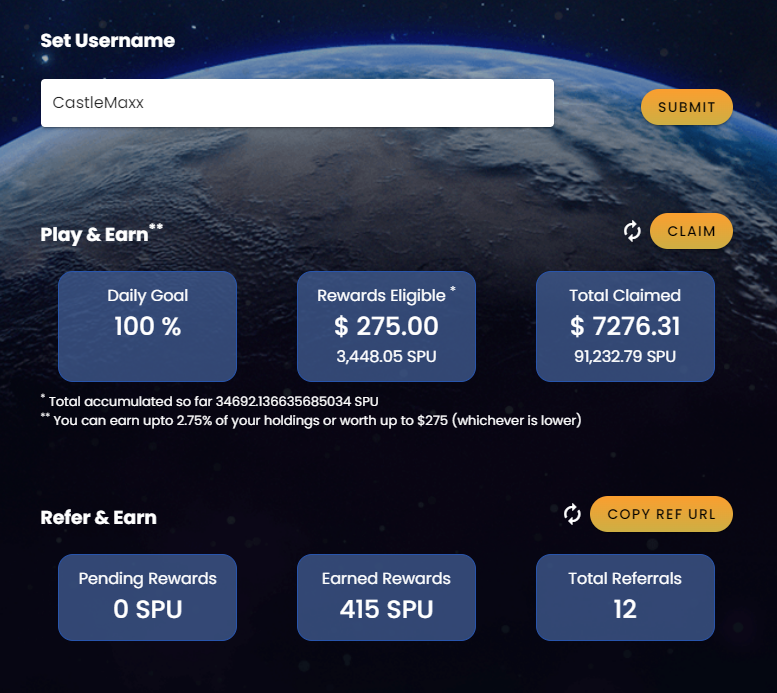Select the Daily Goal 100 % card
This screenshot has height=693, width=777.
coord(148,326)
